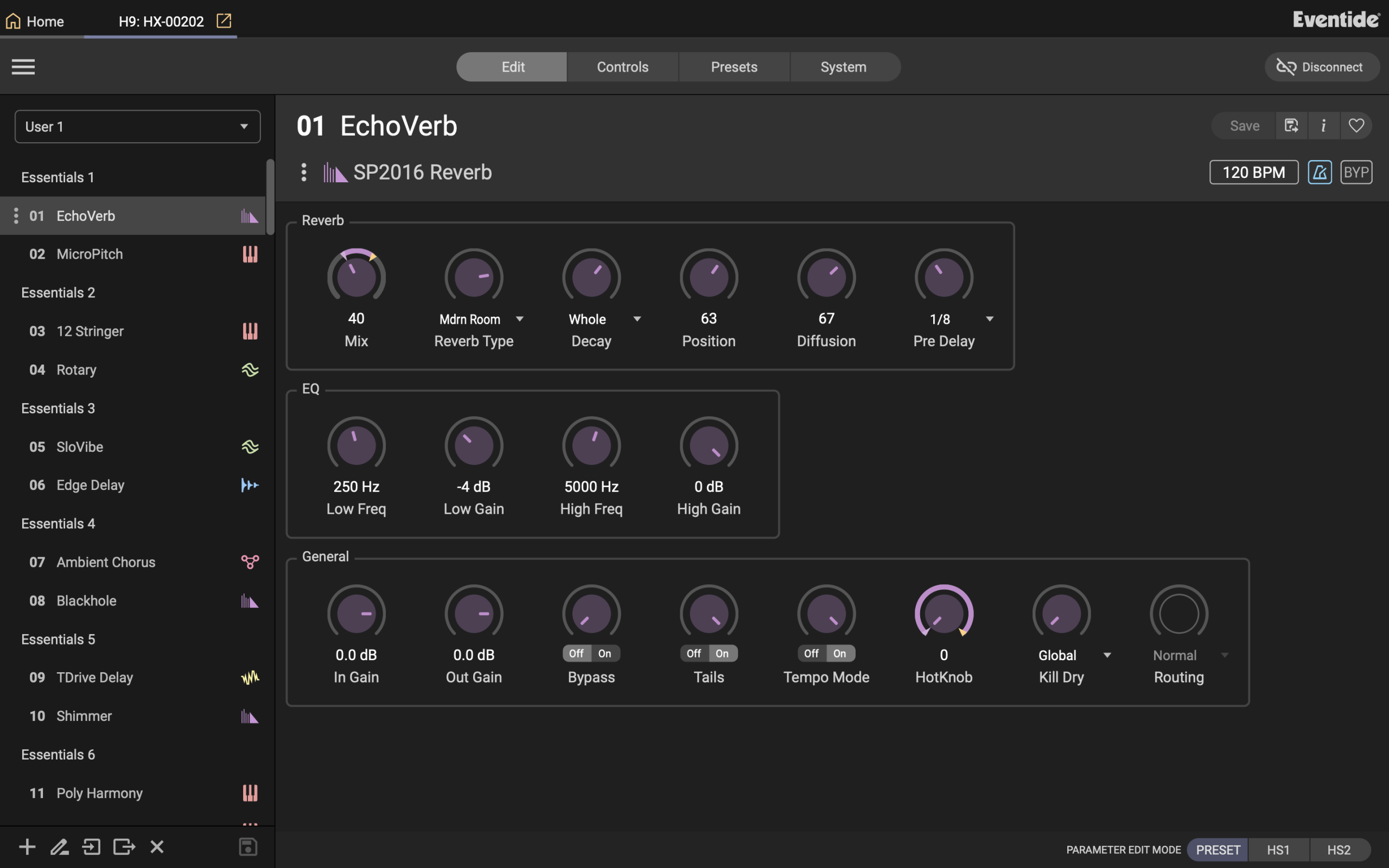This screenshot has width=1389, height=868.
Task: Pop out the H9 device tab
Action: pos(224,21)
